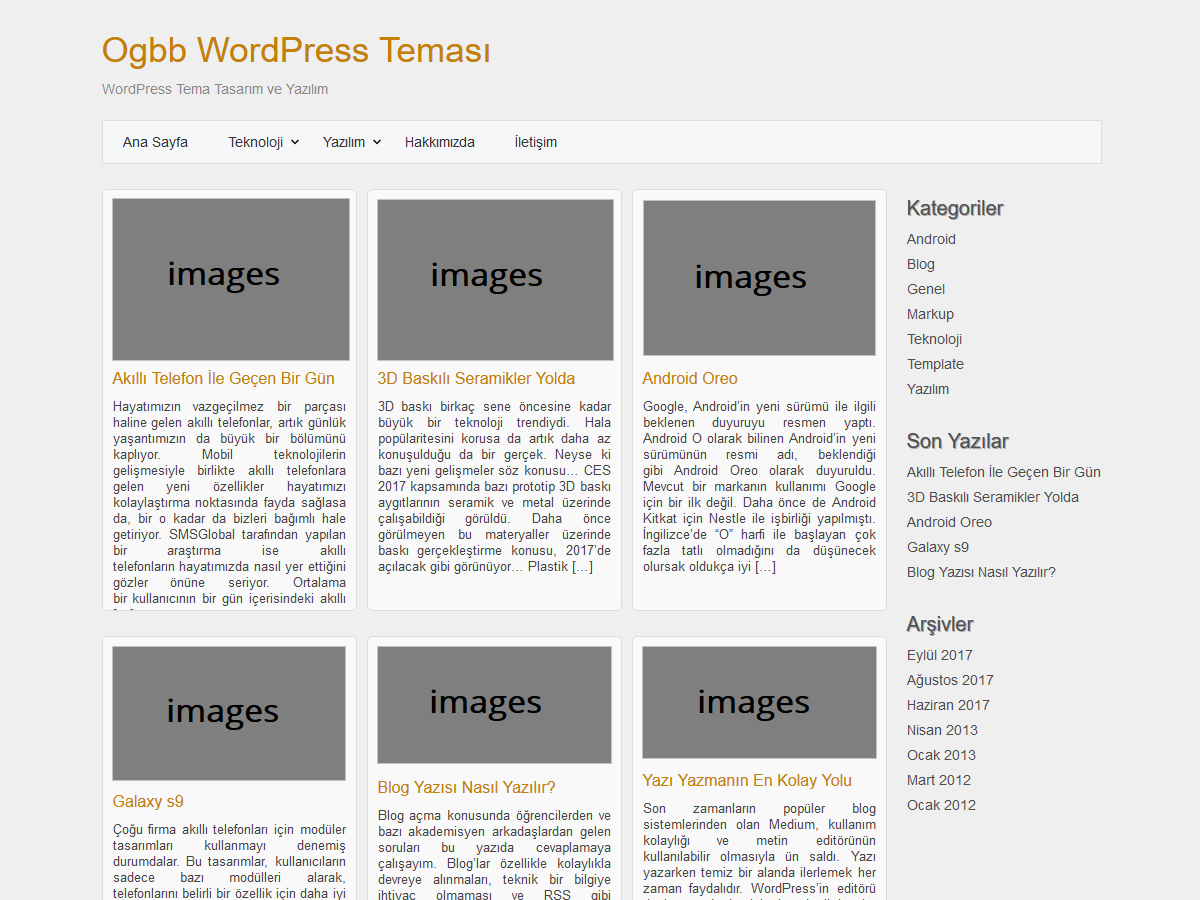Open Galaxy s9 in Son Yazılar list
Image resolution: width=1200 pixels, height=900 pixels.
point(937,547)
